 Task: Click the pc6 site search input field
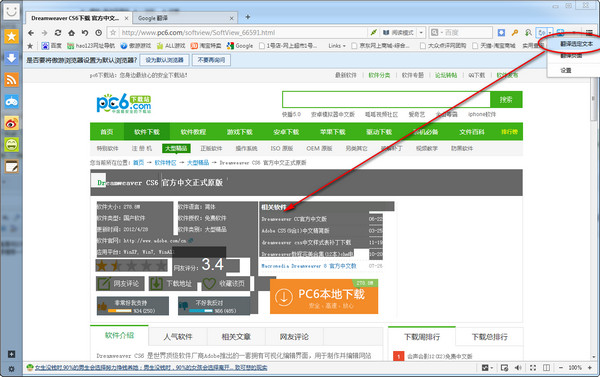click(386, 100)
